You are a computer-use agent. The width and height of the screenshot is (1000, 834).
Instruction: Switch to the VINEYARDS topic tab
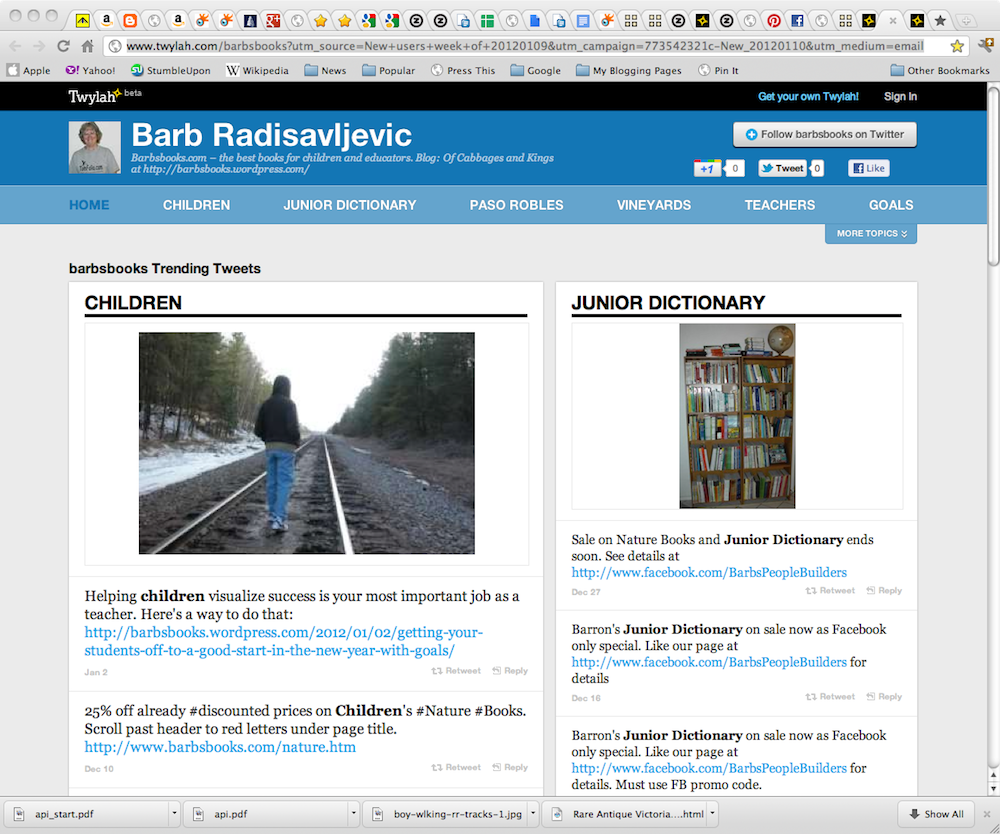pyautogui.click(x=654, y=205)
